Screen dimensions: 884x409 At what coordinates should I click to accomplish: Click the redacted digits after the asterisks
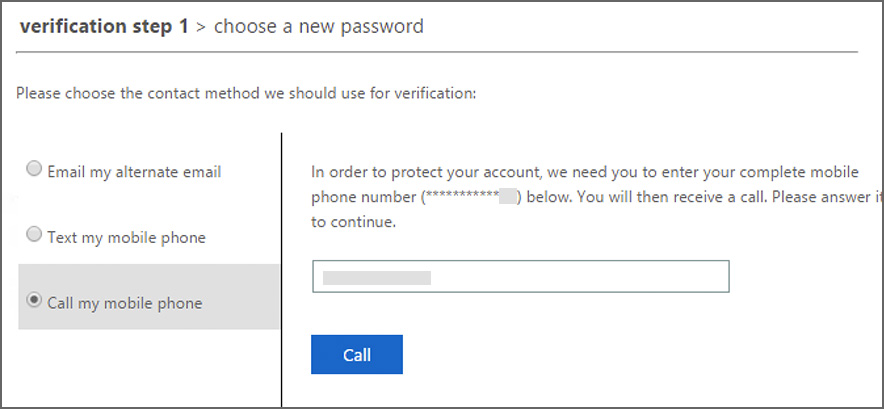point(507,197)
